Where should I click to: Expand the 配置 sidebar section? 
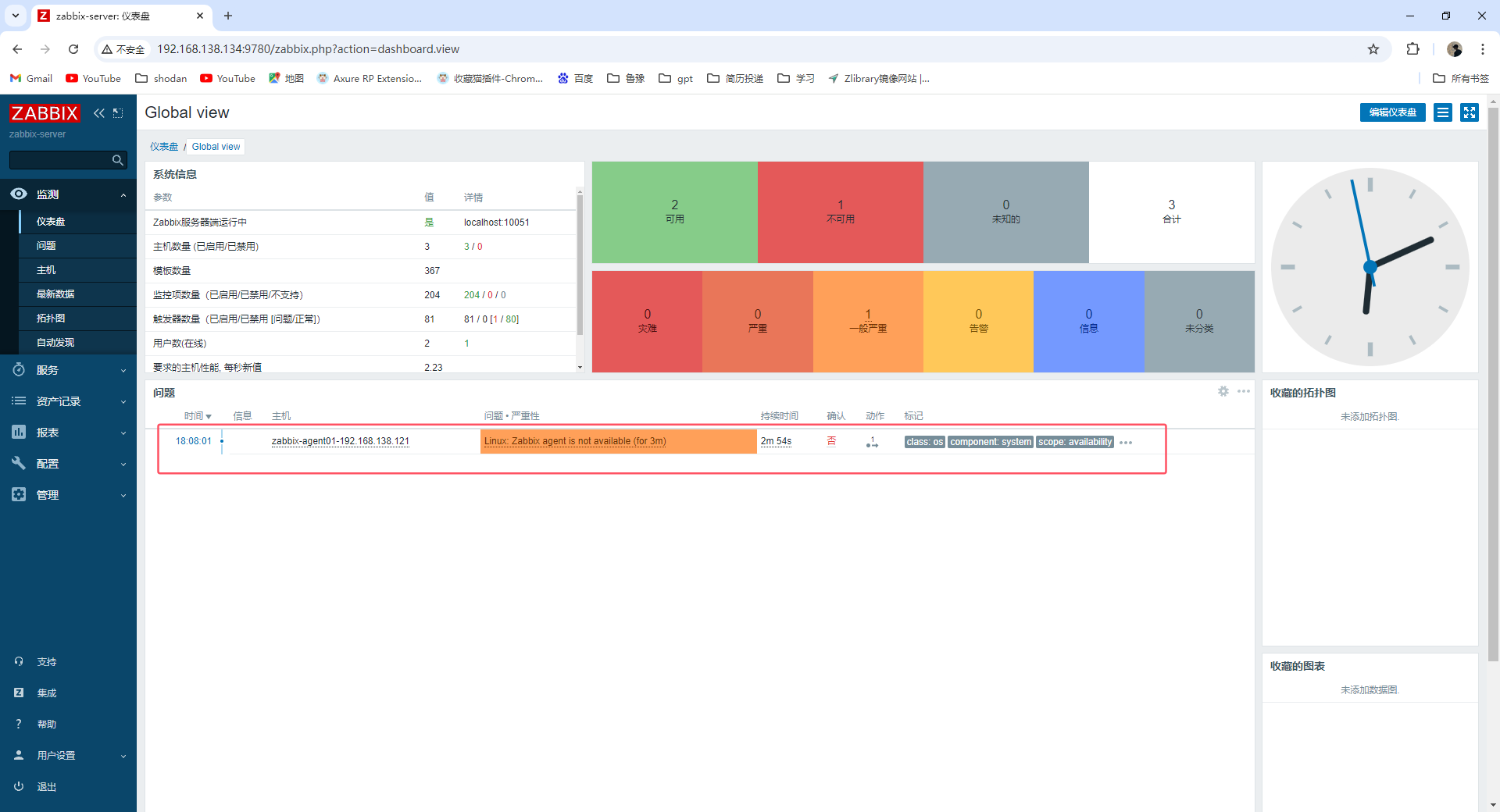click(x=68, y=464)
